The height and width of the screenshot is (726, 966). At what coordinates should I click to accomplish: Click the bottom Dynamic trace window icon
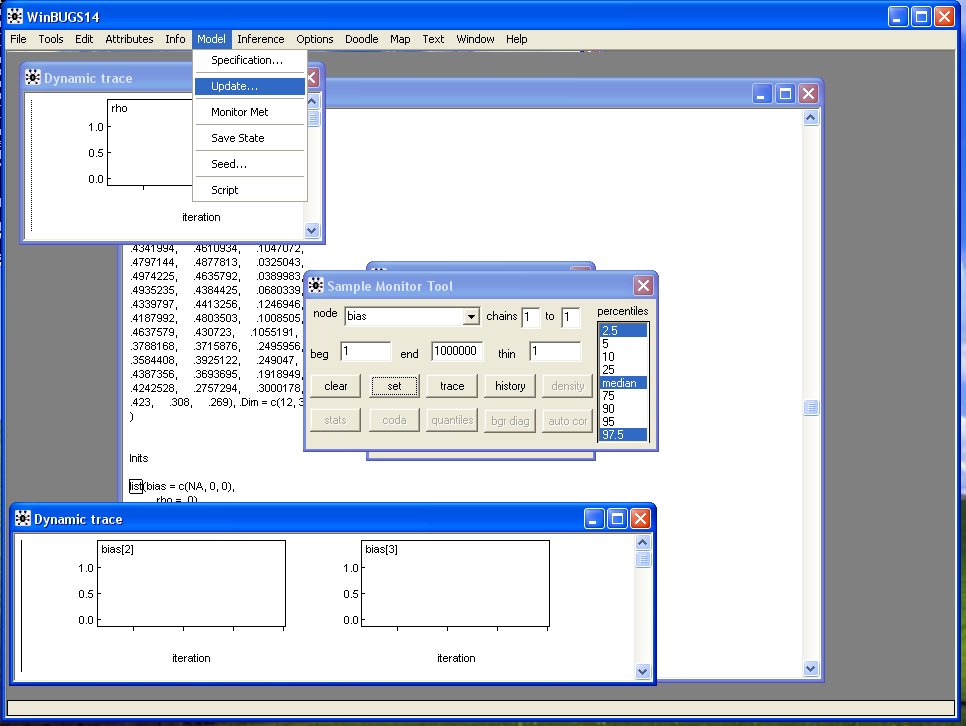tap(22, 519)
